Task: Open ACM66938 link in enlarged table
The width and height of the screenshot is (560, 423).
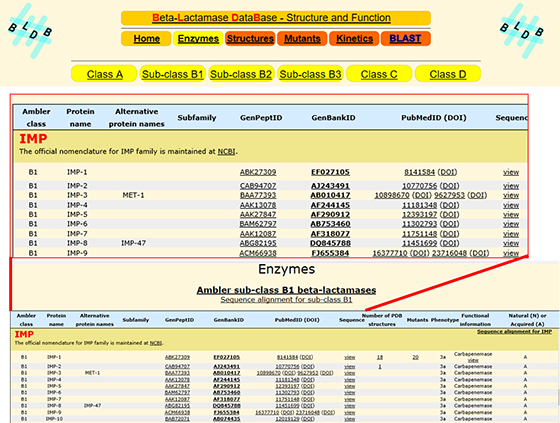Action: tap(258, 253)
